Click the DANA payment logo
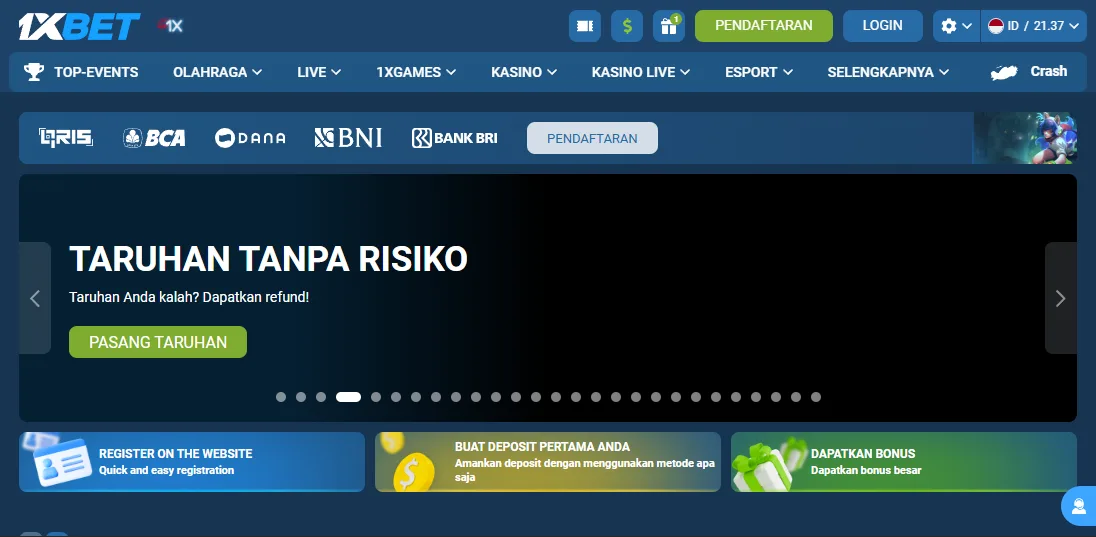Screen dimensions: 1096x537 pos(250,138)
